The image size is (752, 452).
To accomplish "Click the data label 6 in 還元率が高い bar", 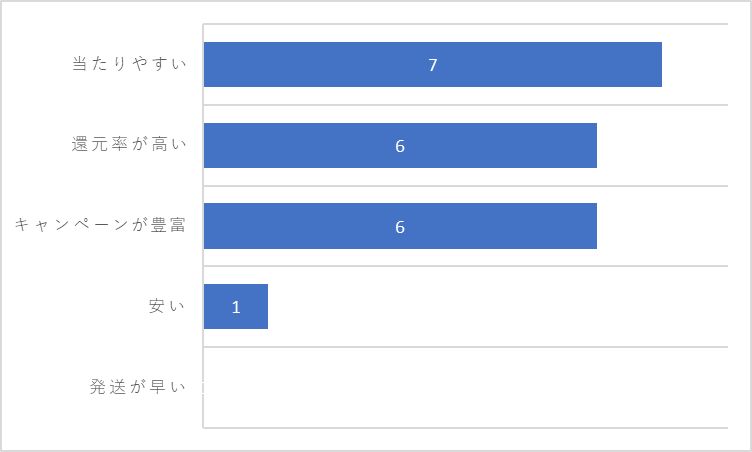I will (x=400, y=146).
